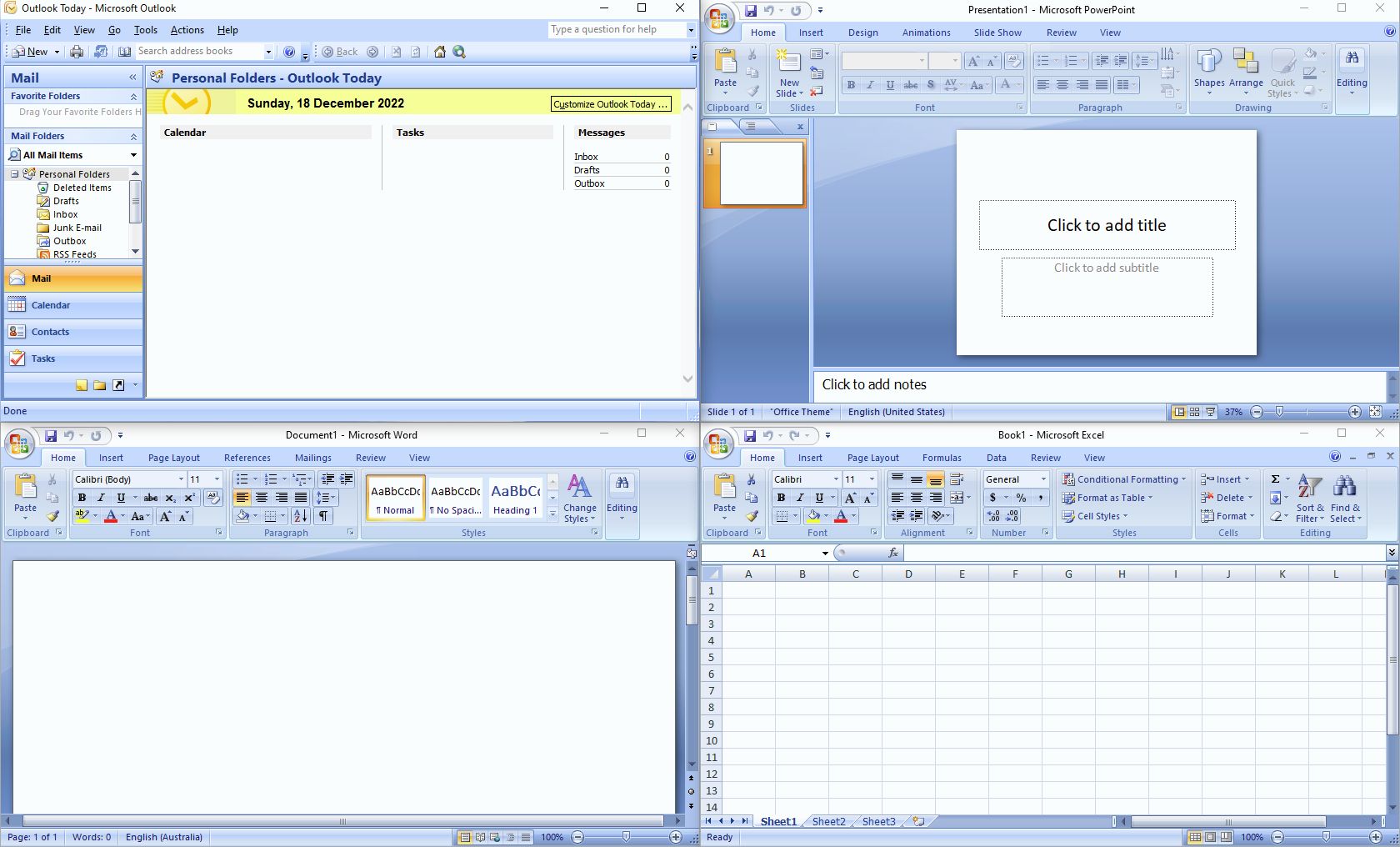
Task: Toggle Underline in PowerPoint's Font group
Action: click(889, 85)
